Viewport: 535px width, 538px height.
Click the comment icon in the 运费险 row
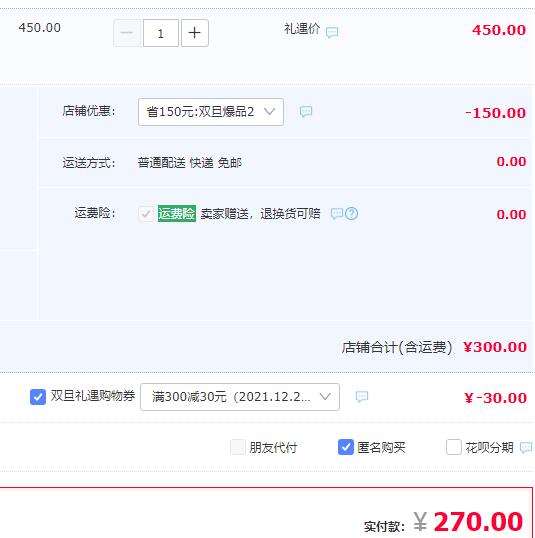click(x=337, y=213)
